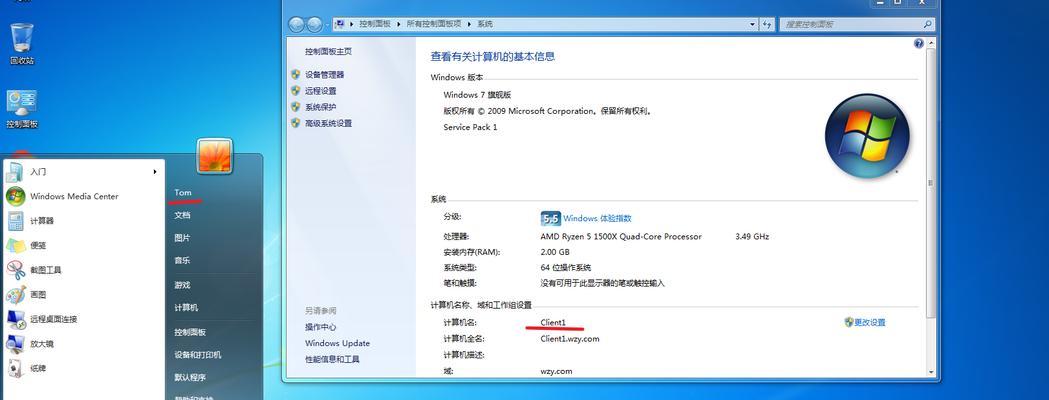1049x400 pixels.
Task: Open 文档 from Start menu right pane
Action: coord(182,215)
